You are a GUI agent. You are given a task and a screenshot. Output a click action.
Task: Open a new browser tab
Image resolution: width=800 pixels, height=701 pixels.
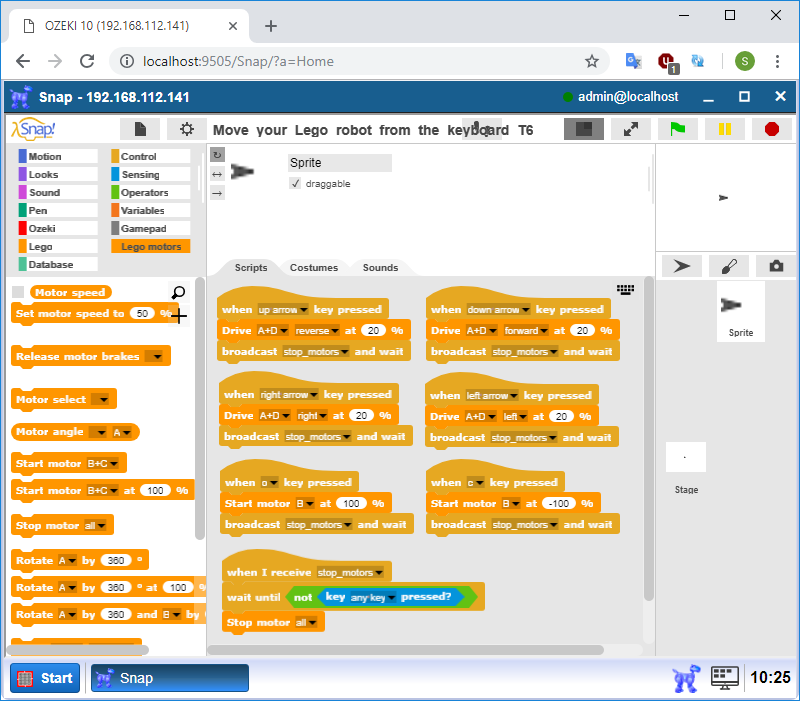[x=271, y=26]
